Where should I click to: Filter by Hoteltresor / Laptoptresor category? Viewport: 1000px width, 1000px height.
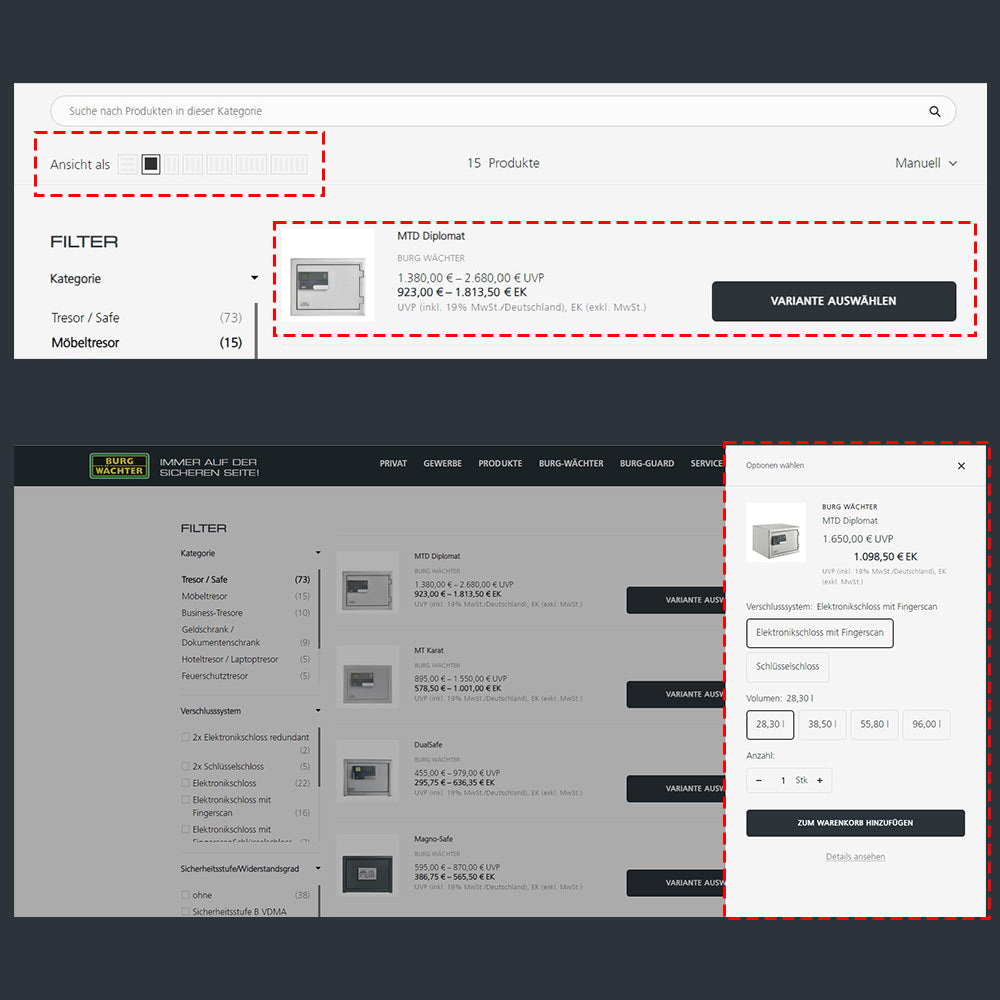click(x=230, y=659)
